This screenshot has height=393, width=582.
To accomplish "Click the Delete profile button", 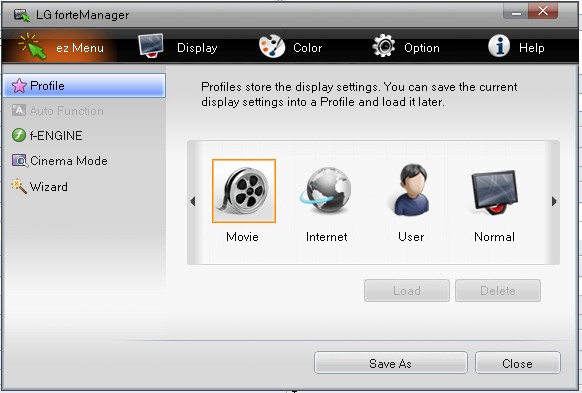I will 498,291.
